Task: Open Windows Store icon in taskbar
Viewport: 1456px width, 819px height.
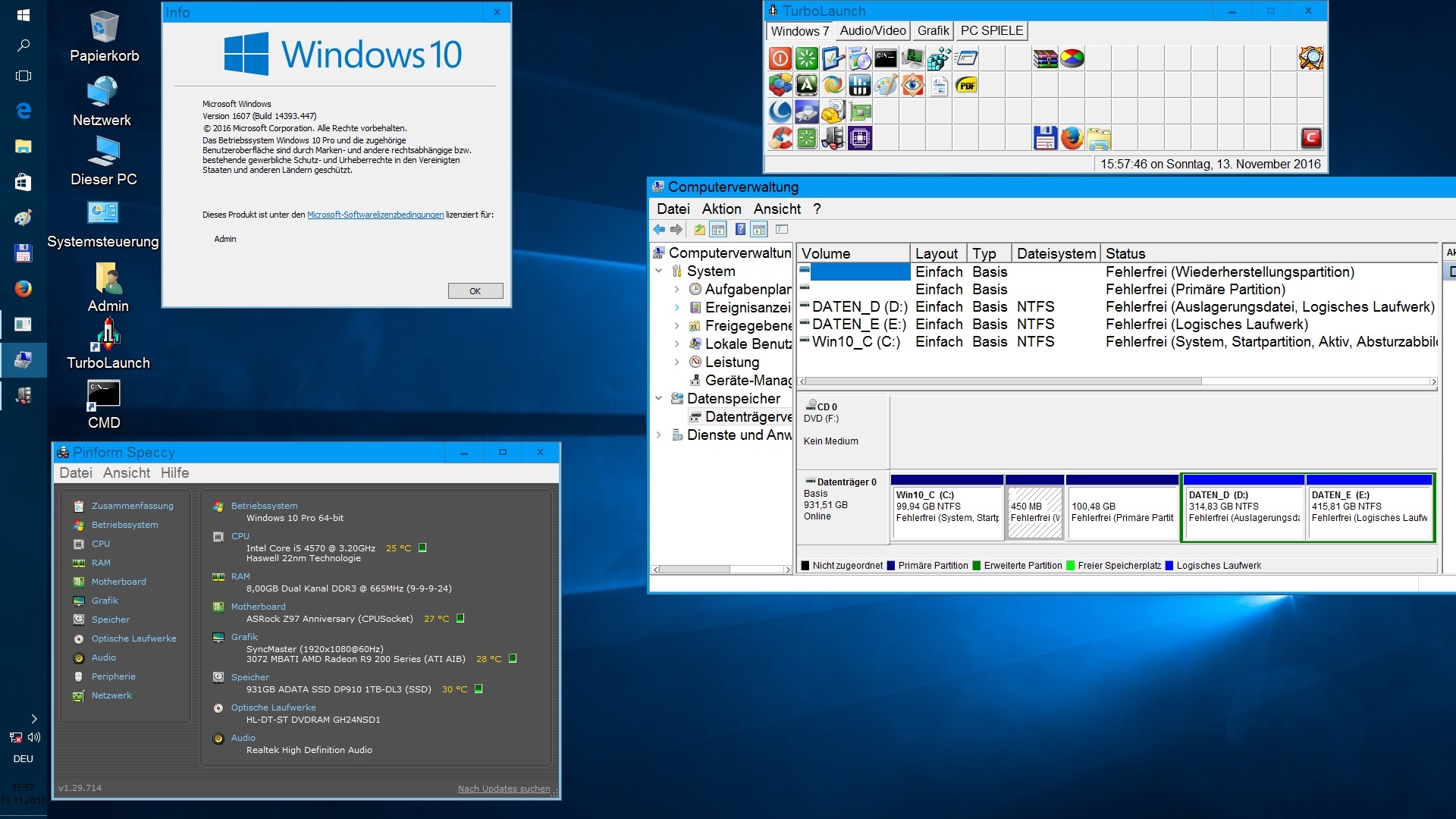Action: pyautogui.click(x=24, y=182)
